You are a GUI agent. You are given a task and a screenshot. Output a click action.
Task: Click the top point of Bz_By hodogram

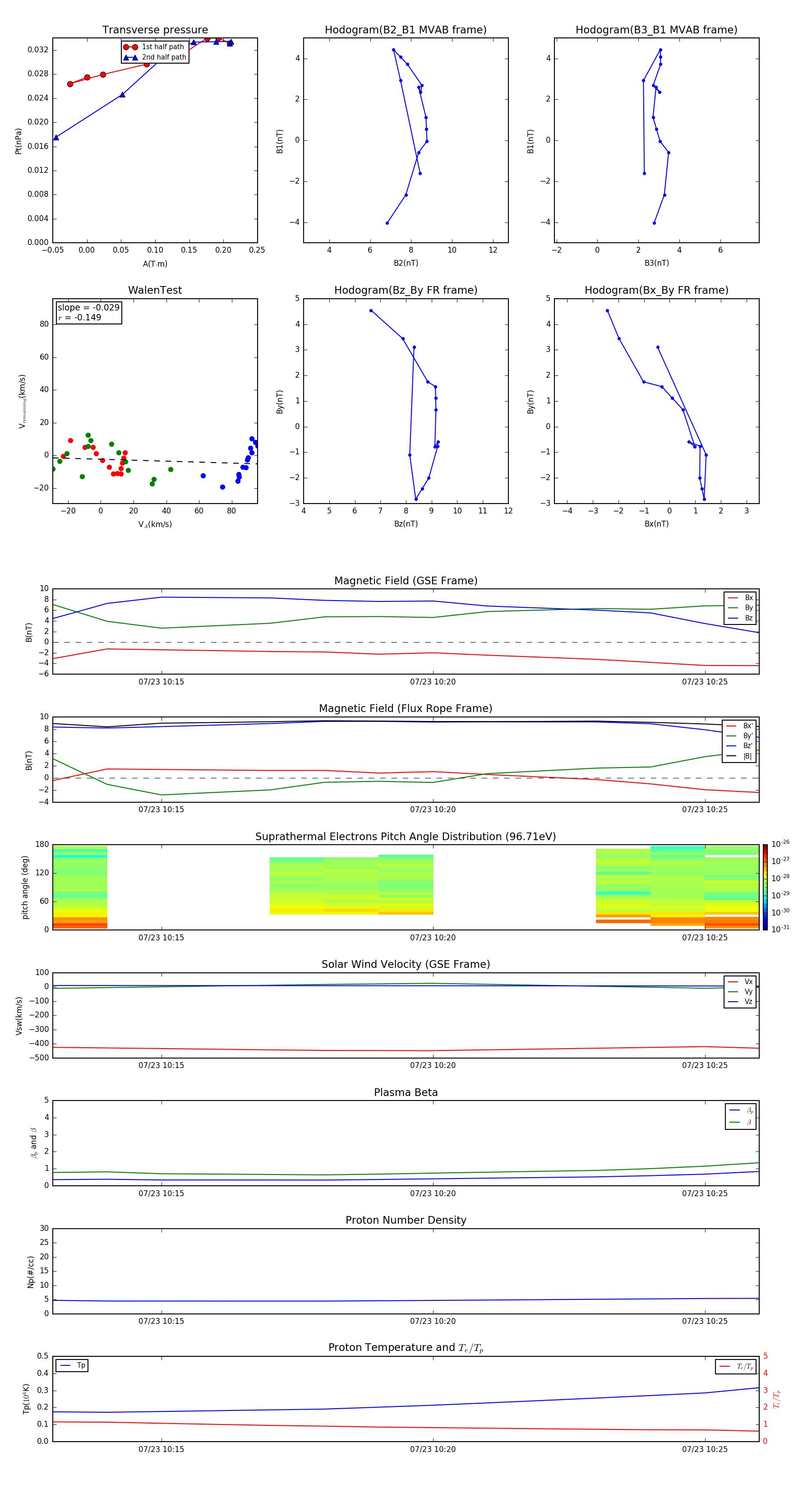(371, 311)
